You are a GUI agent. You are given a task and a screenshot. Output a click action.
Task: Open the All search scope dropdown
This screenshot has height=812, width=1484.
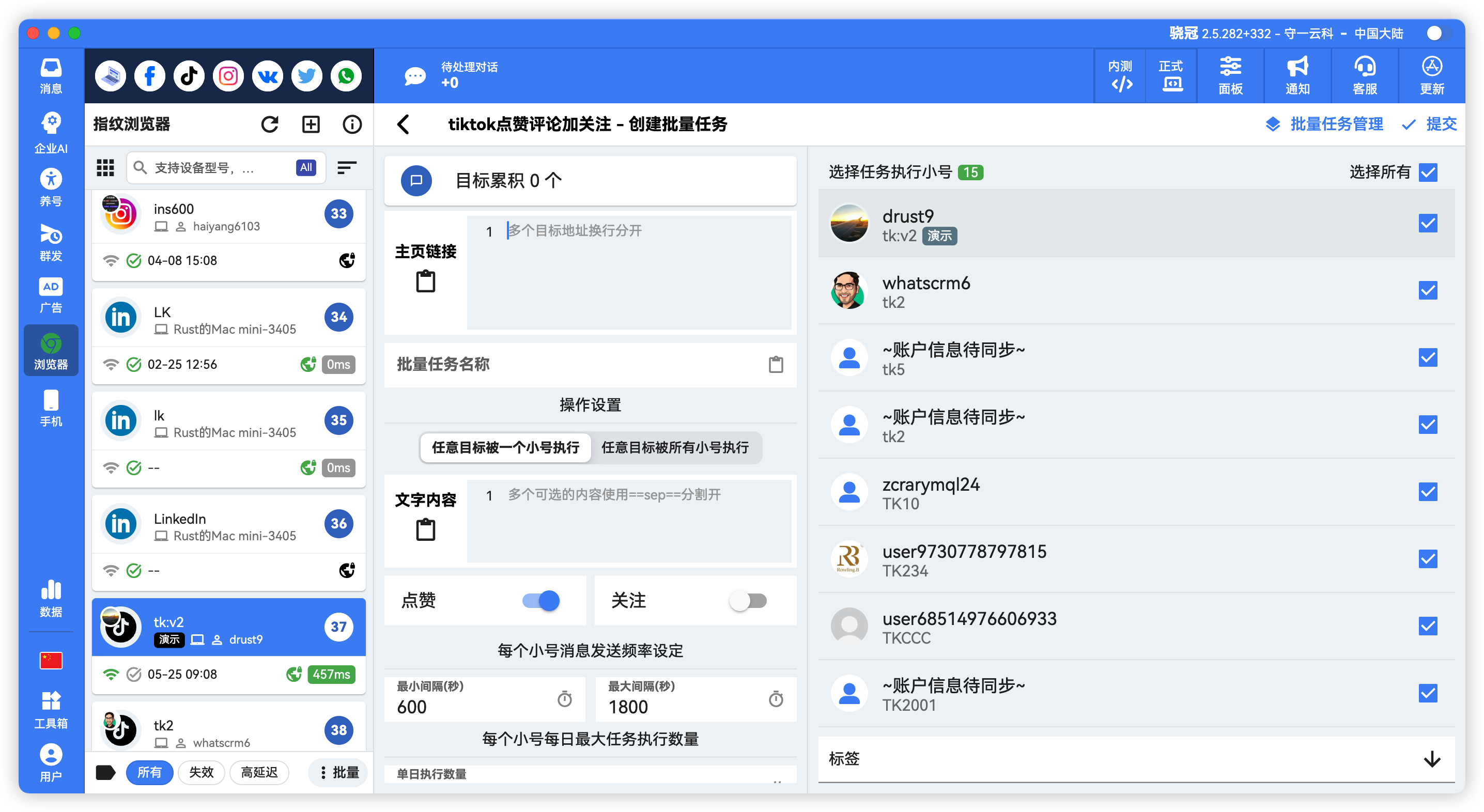305,167
